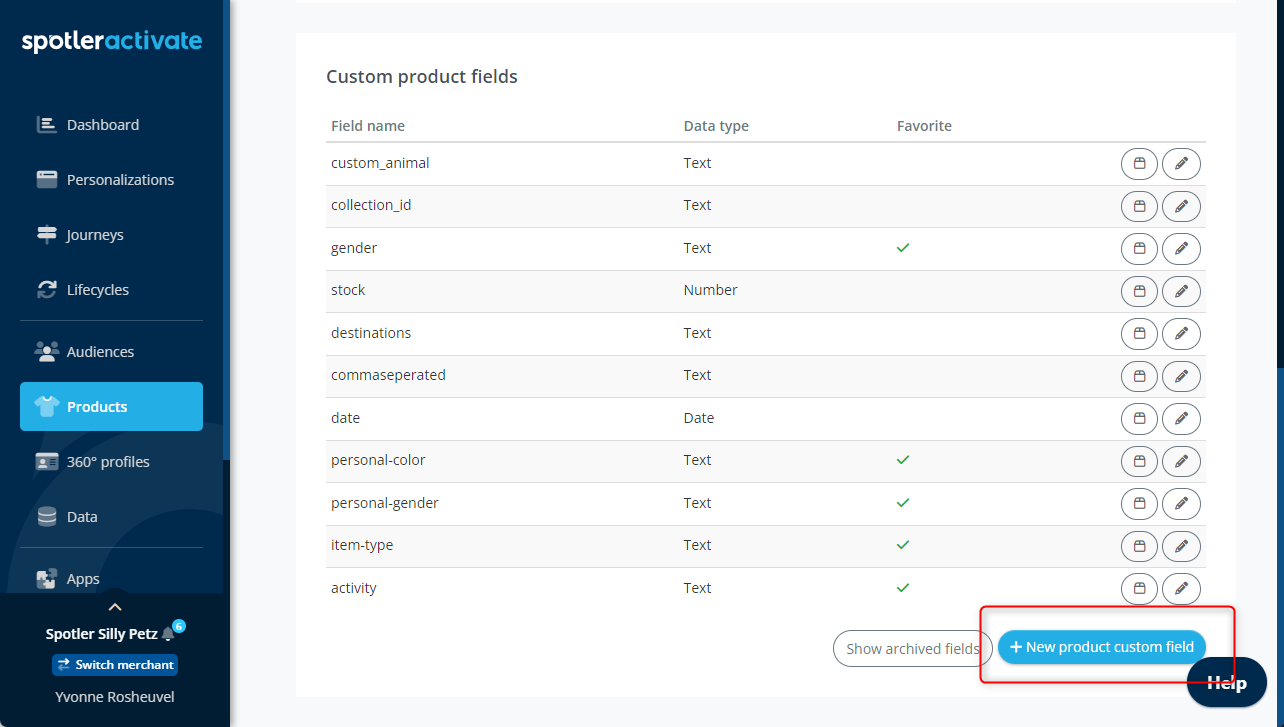Open 360° profiles

click(x=111, y=462)
